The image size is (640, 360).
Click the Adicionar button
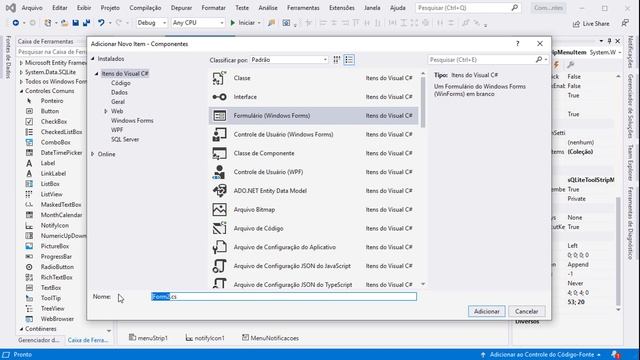coord(487,311)
